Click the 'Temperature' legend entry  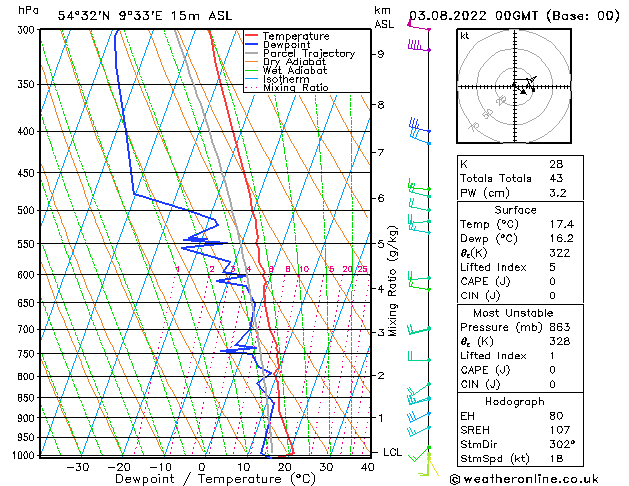(287, 36)
